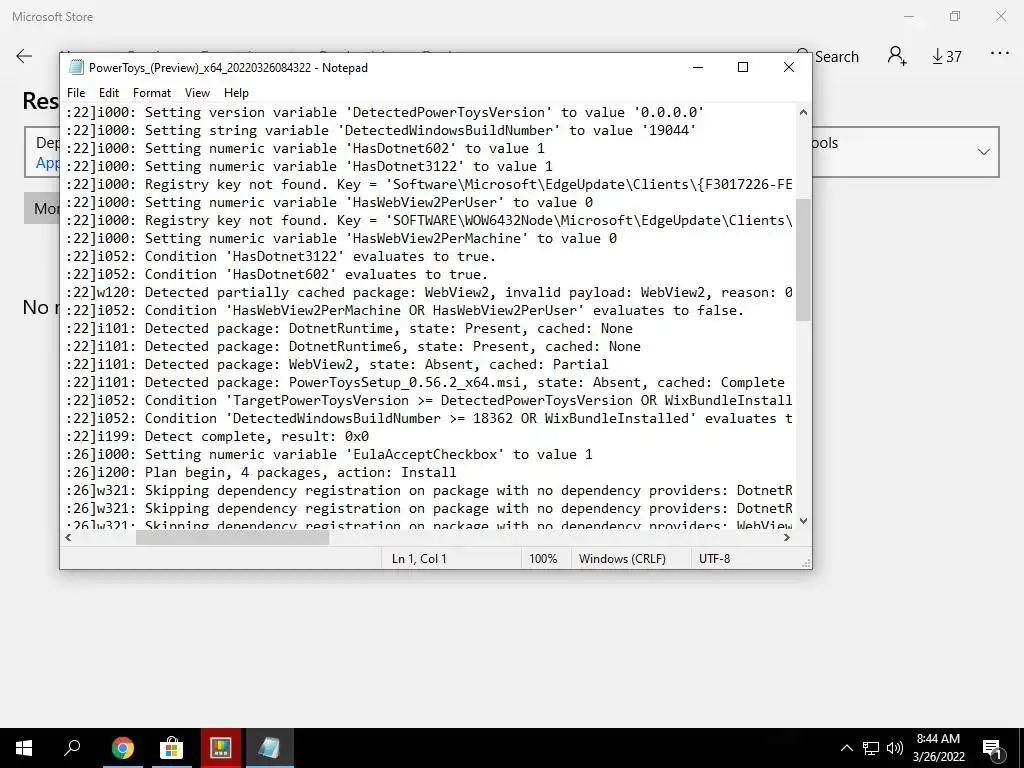The width and height of the screenshot is (1024, 768).
Task: Open the Format menu in Notepad
Action: (152, 93)
